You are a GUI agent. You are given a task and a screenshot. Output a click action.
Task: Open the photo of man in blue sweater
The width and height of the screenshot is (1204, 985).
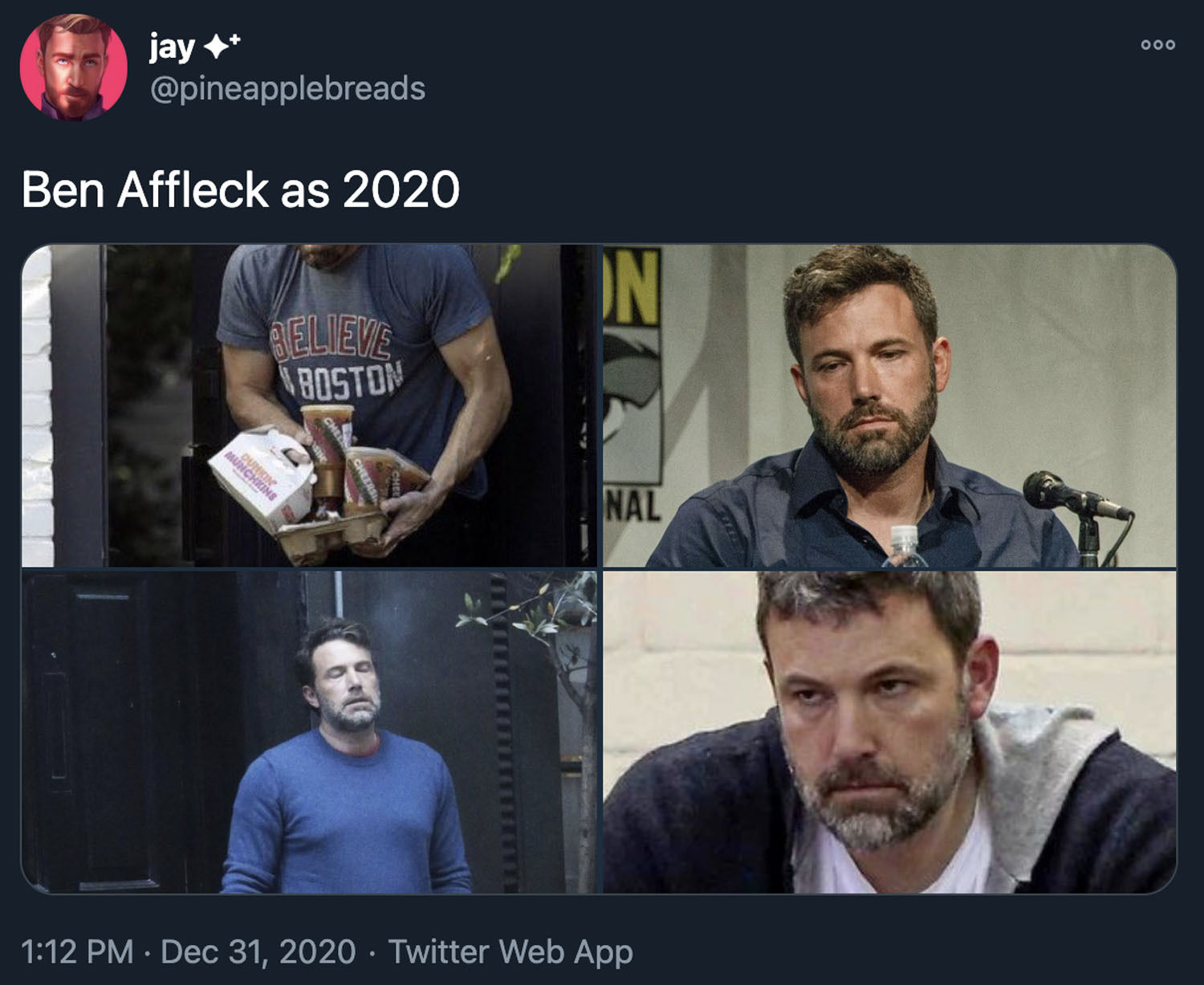click(x=309, y=731)
